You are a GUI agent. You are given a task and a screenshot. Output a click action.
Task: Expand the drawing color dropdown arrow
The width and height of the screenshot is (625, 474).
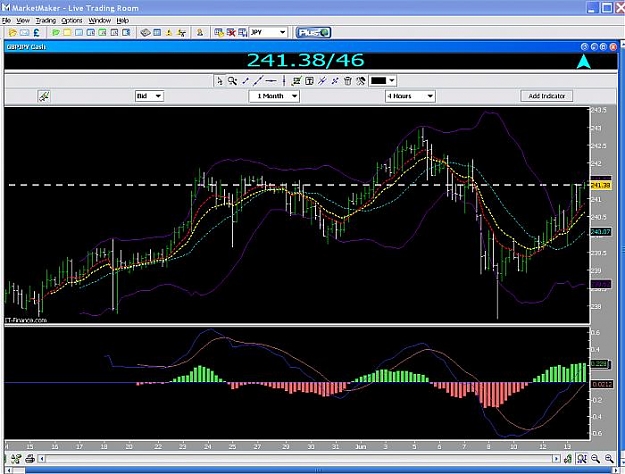click(392, 81)
